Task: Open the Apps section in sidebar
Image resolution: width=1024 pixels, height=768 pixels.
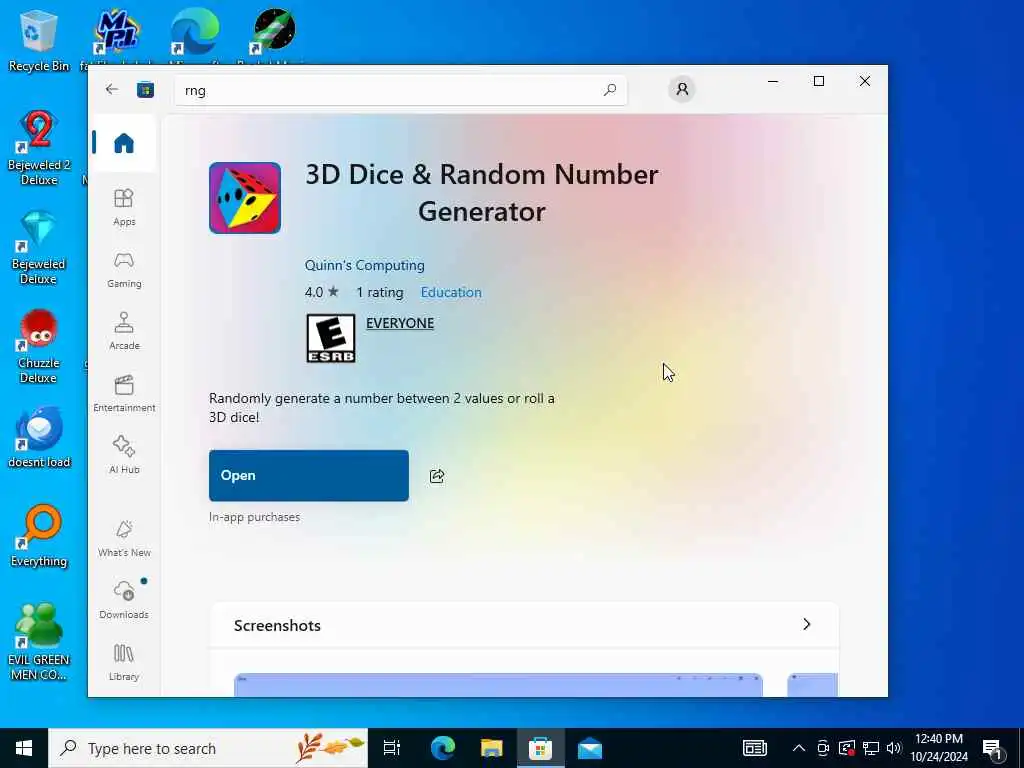Action: [x=123, y=207]
